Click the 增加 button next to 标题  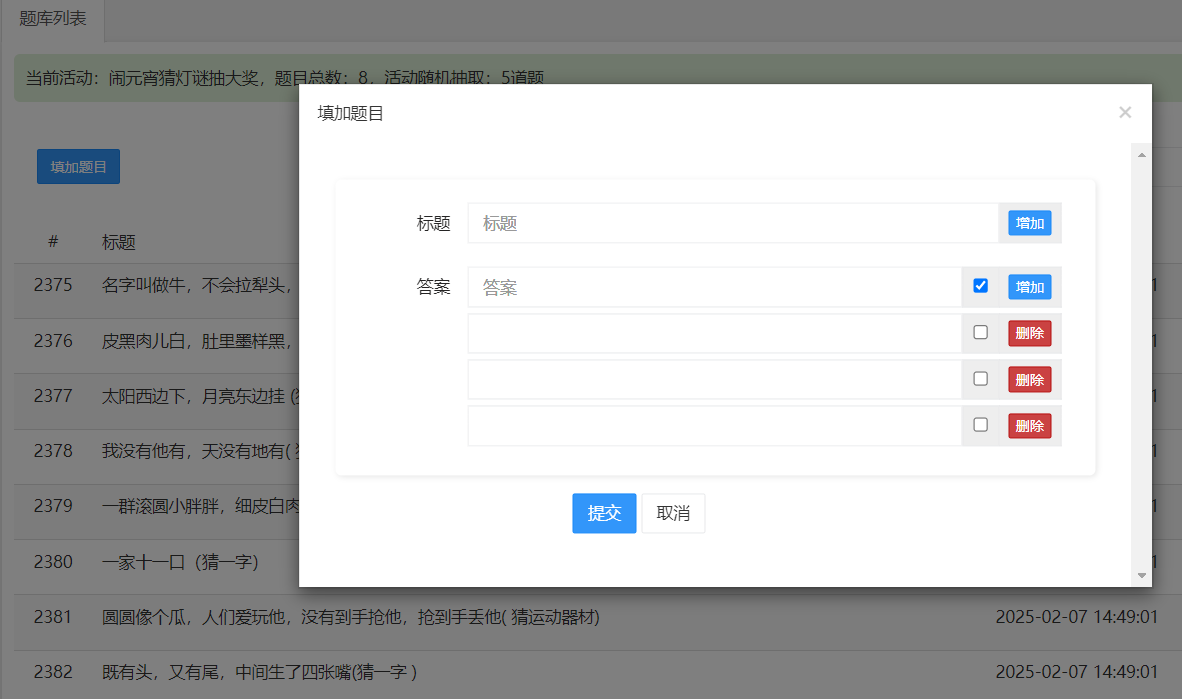(1030, 223)
